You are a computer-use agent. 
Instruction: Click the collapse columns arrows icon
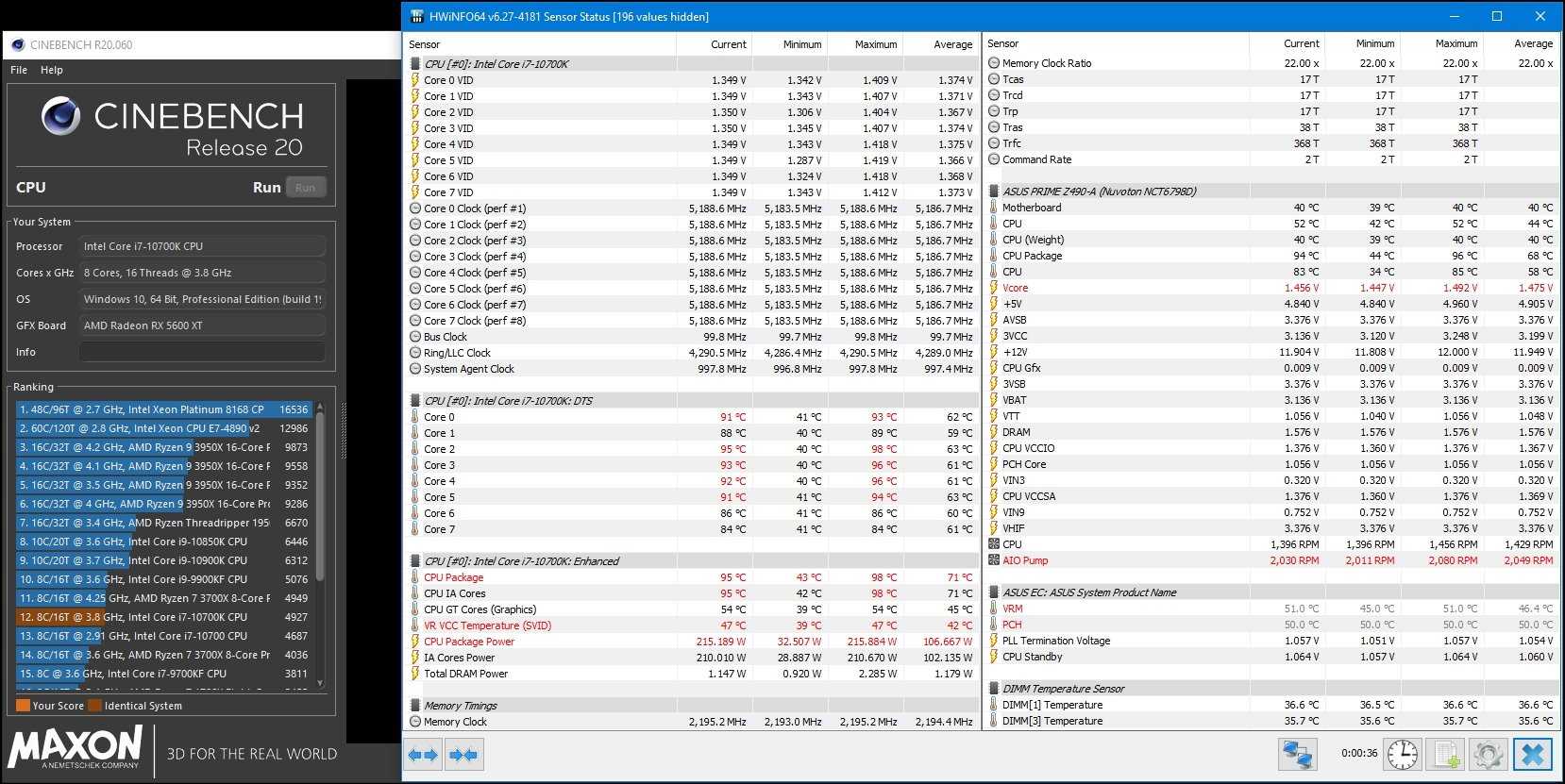463,755
